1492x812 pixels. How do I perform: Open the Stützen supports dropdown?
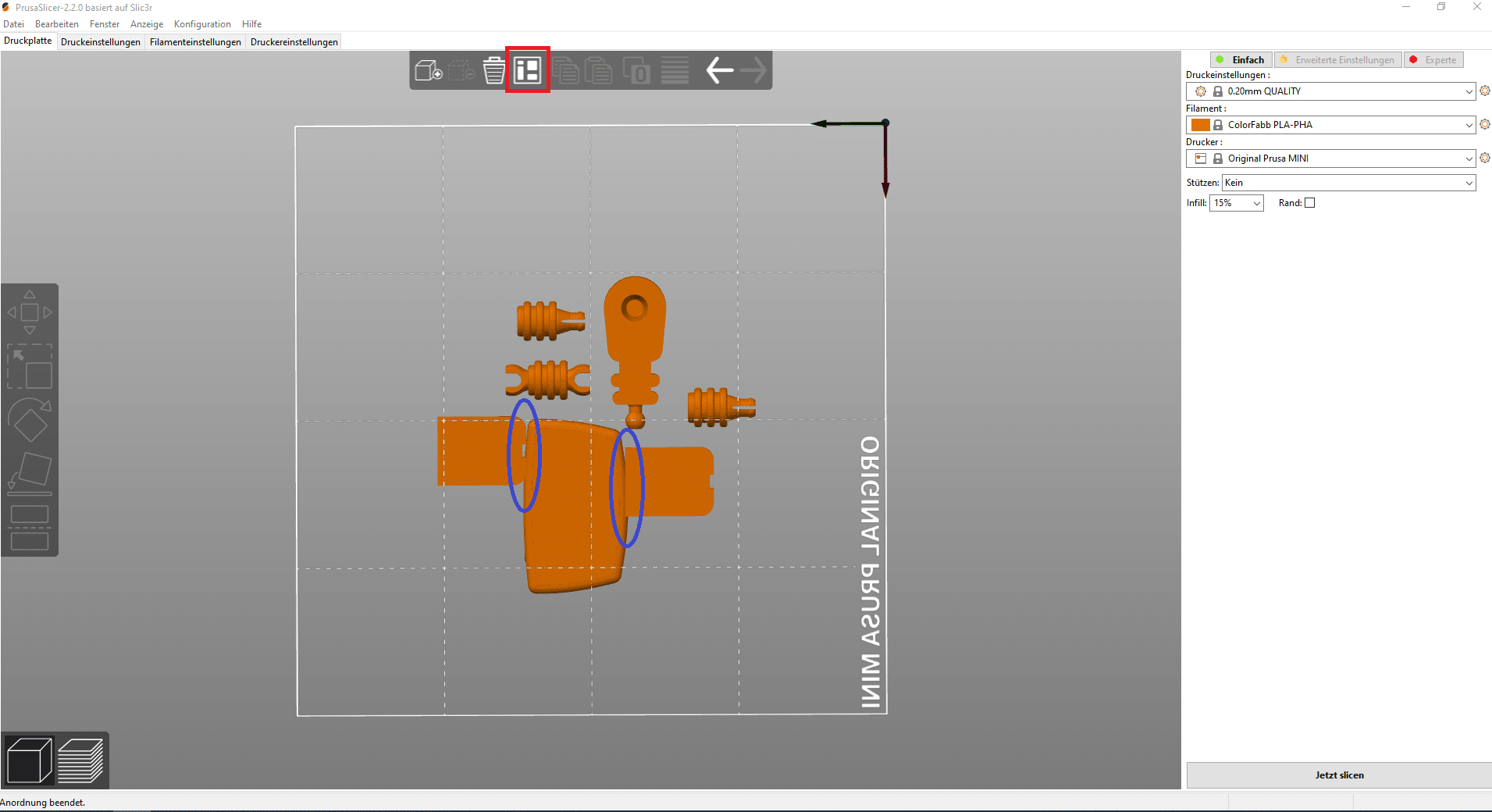tap(1348, 183)
